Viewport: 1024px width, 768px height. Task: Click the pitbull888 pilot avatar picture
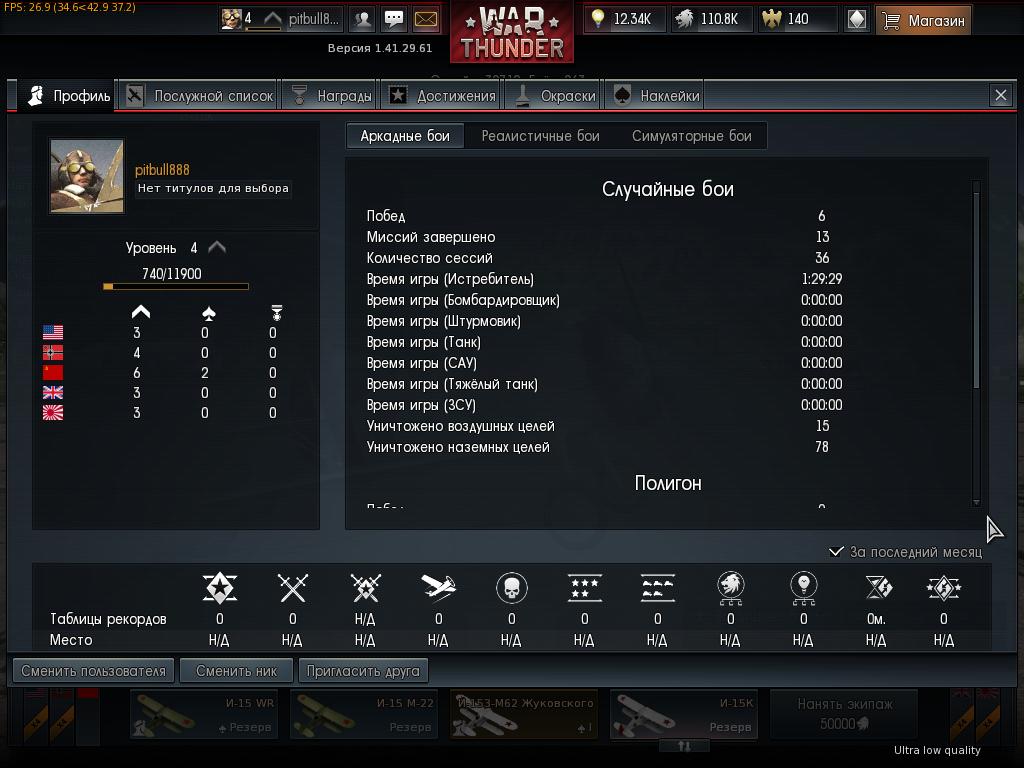[x=87, y=176]
